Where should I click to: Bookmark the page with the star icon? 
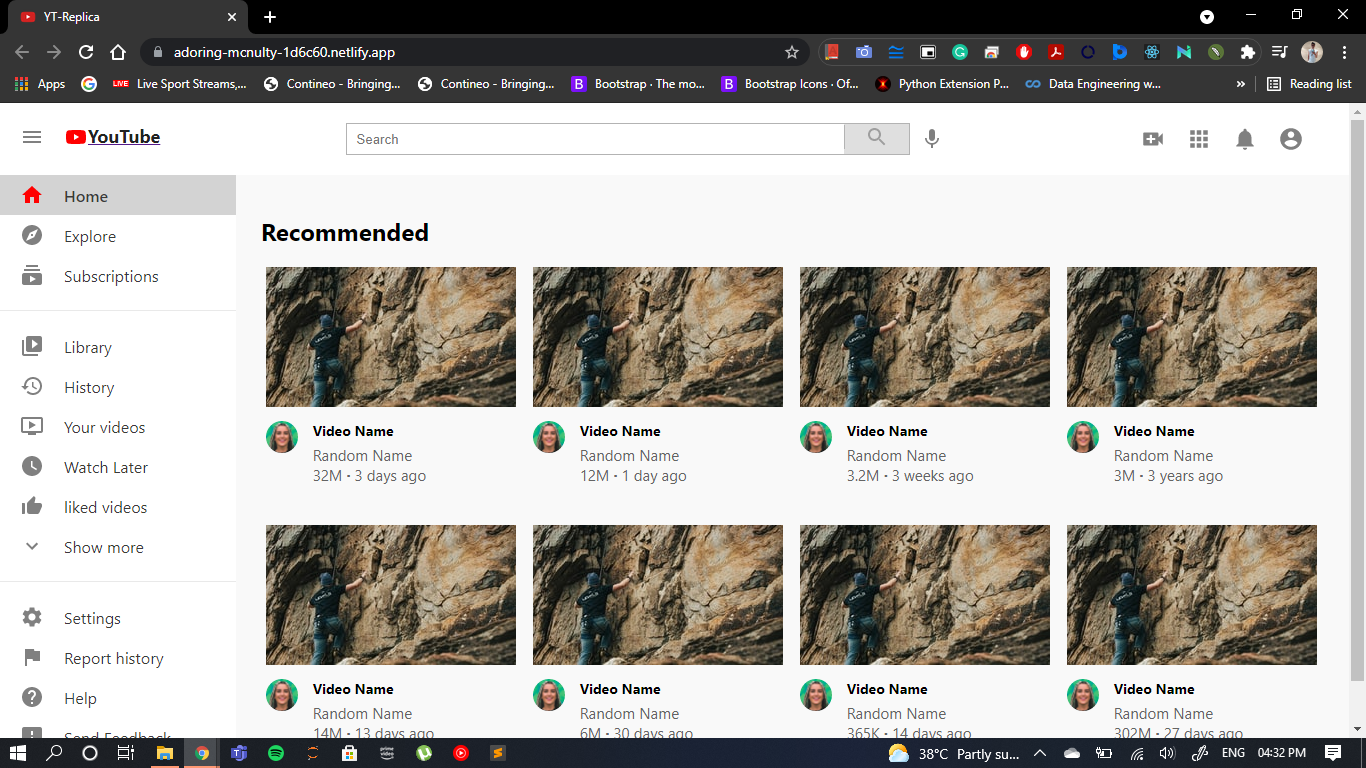(792, 52)
